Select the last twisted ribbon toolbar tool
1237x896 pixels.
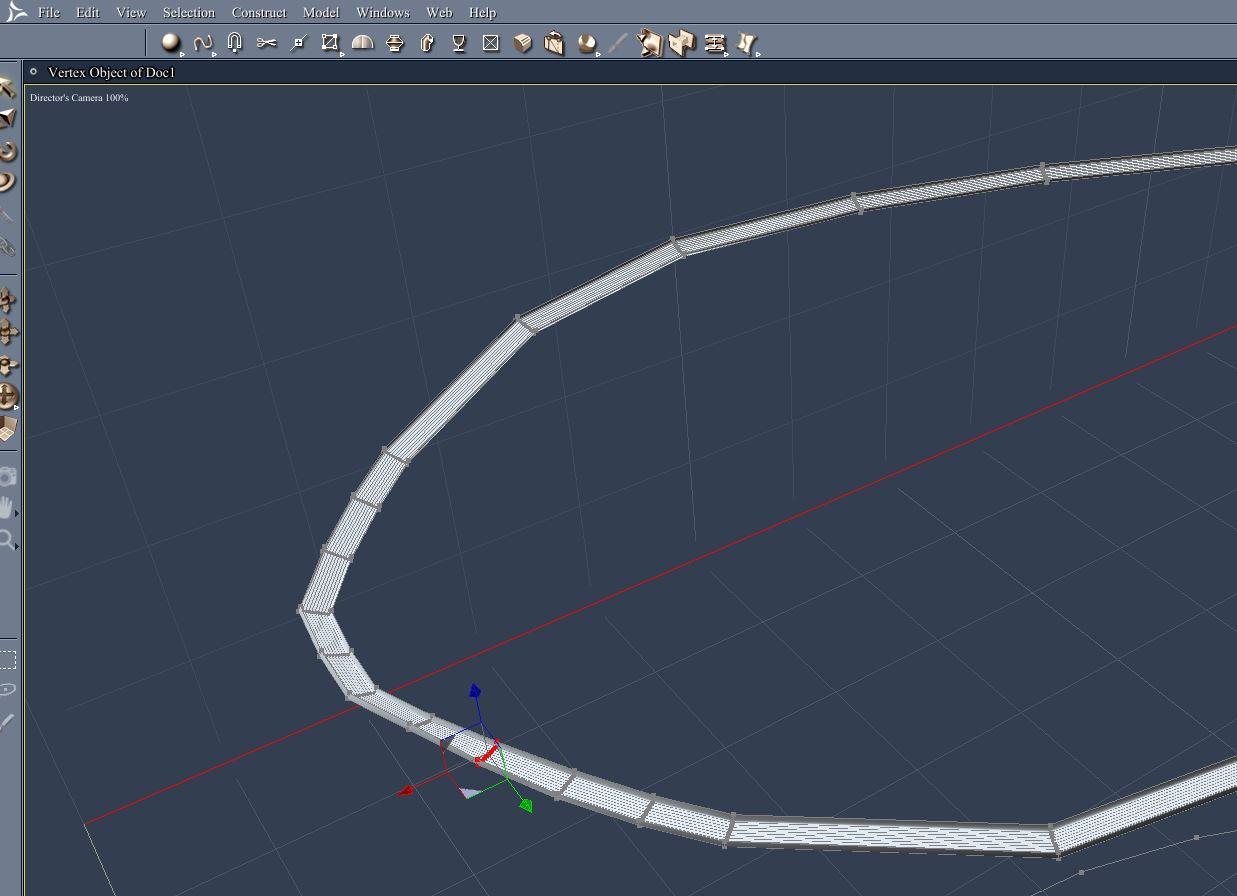(x=747, y=43)
